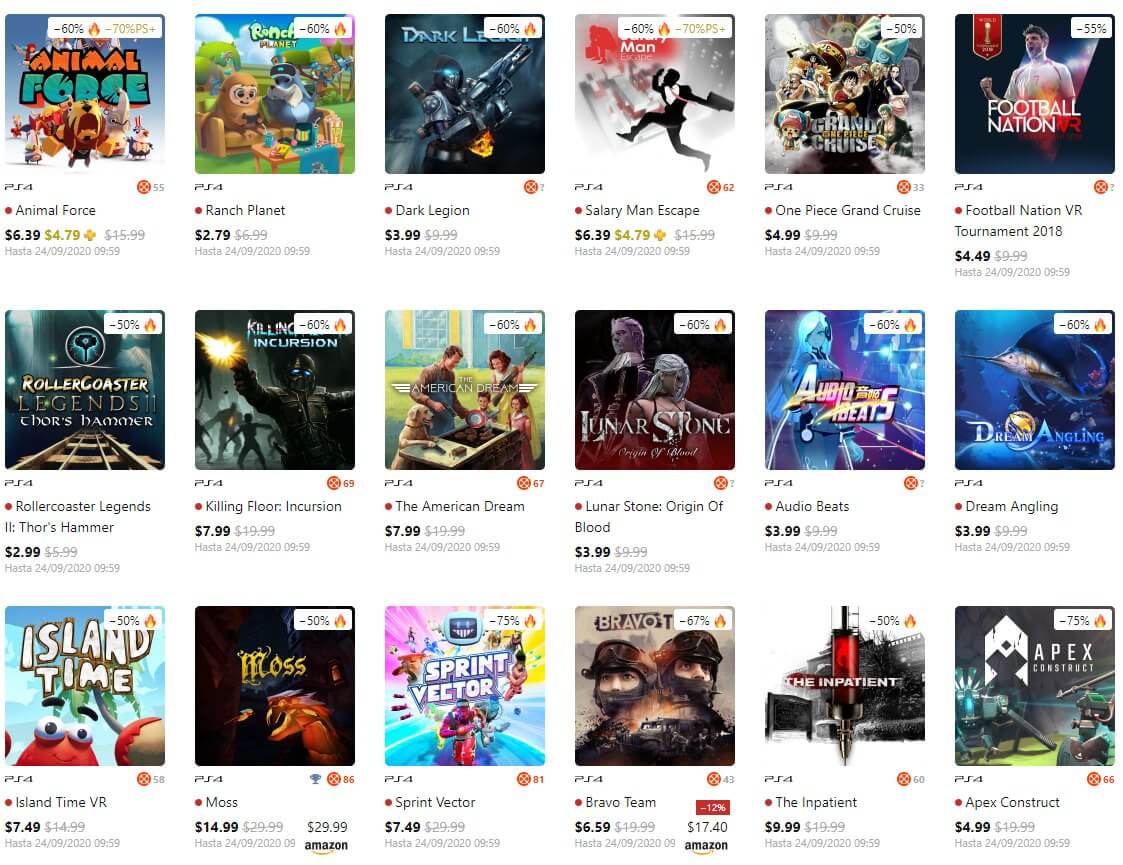Click Metacritic score 86 badge for Moss
Viewport: 1123px width, 865px height.
pyautogui.click(x=340, y=779)
